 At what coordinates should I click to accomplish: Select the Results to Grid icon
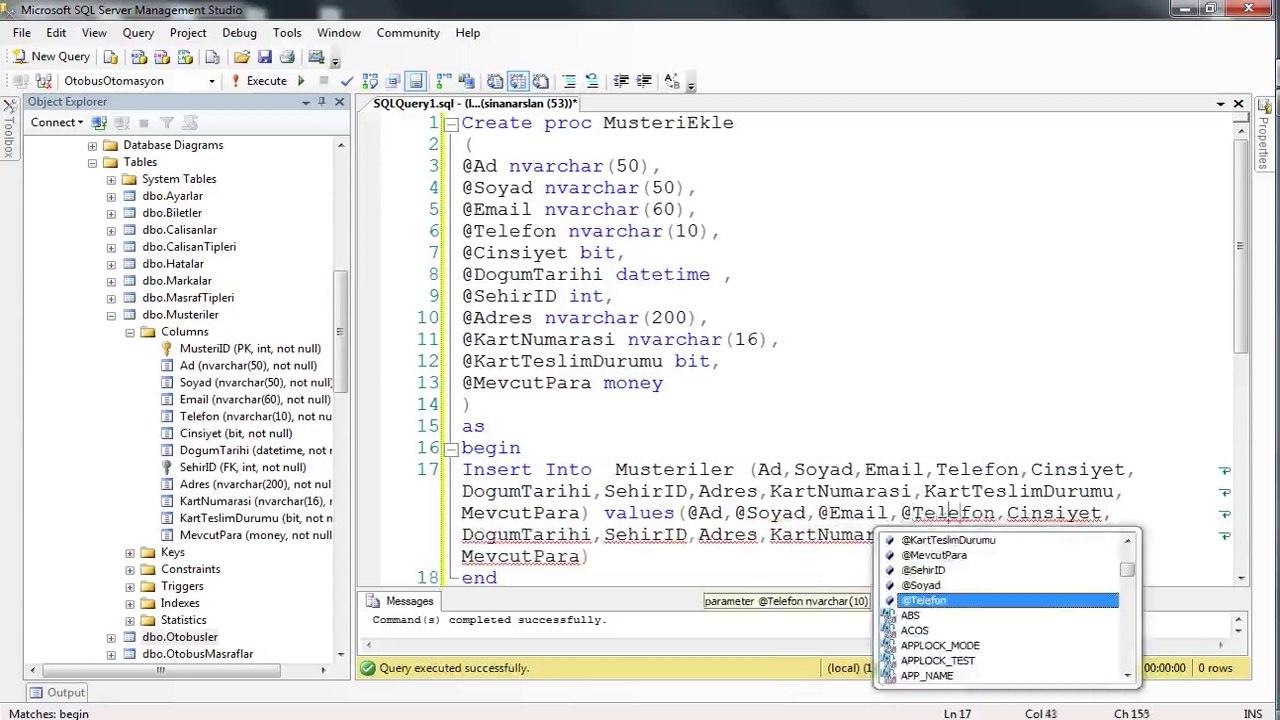pyautogui.click(x=518, y=81)
